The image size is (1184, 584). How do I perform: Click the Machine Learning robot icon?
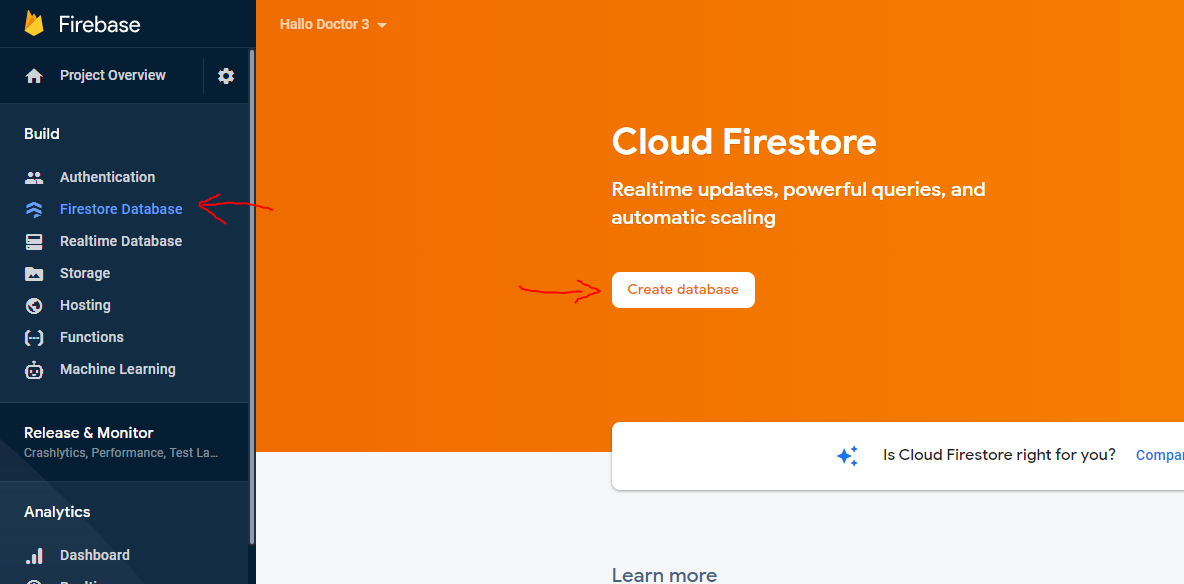tap(35, 369)
